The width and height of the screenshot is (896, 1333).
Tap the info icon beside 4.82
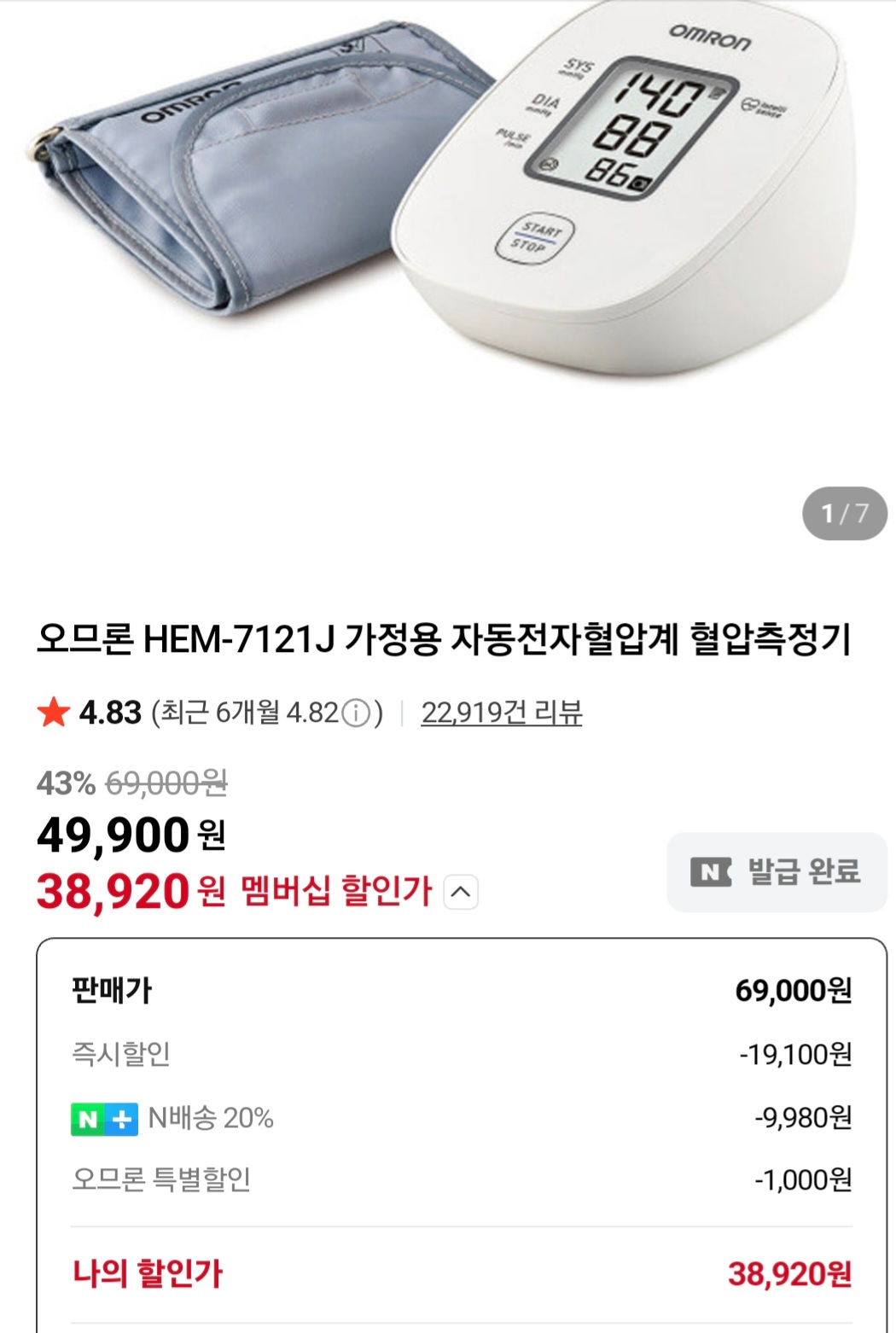point(356,713)
